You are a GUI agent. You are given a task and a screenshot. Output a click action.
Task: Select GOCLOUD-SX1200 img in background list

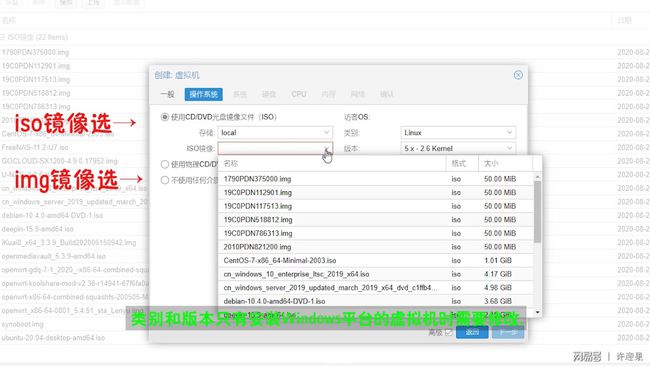pyautogui.click(x=59, y=161)
